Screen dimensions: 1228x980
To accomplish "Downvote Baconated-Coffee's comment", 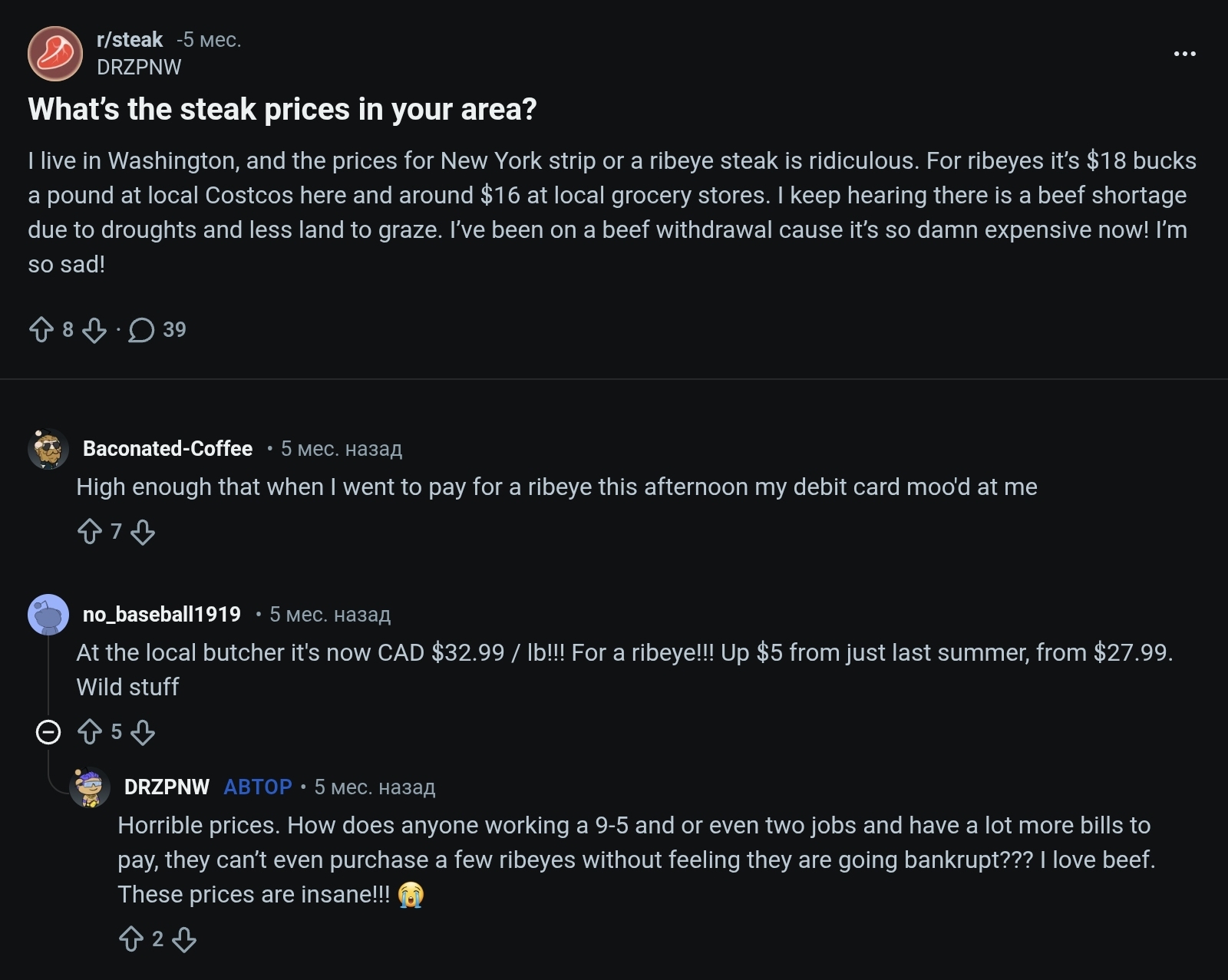I will click(143, 532).
